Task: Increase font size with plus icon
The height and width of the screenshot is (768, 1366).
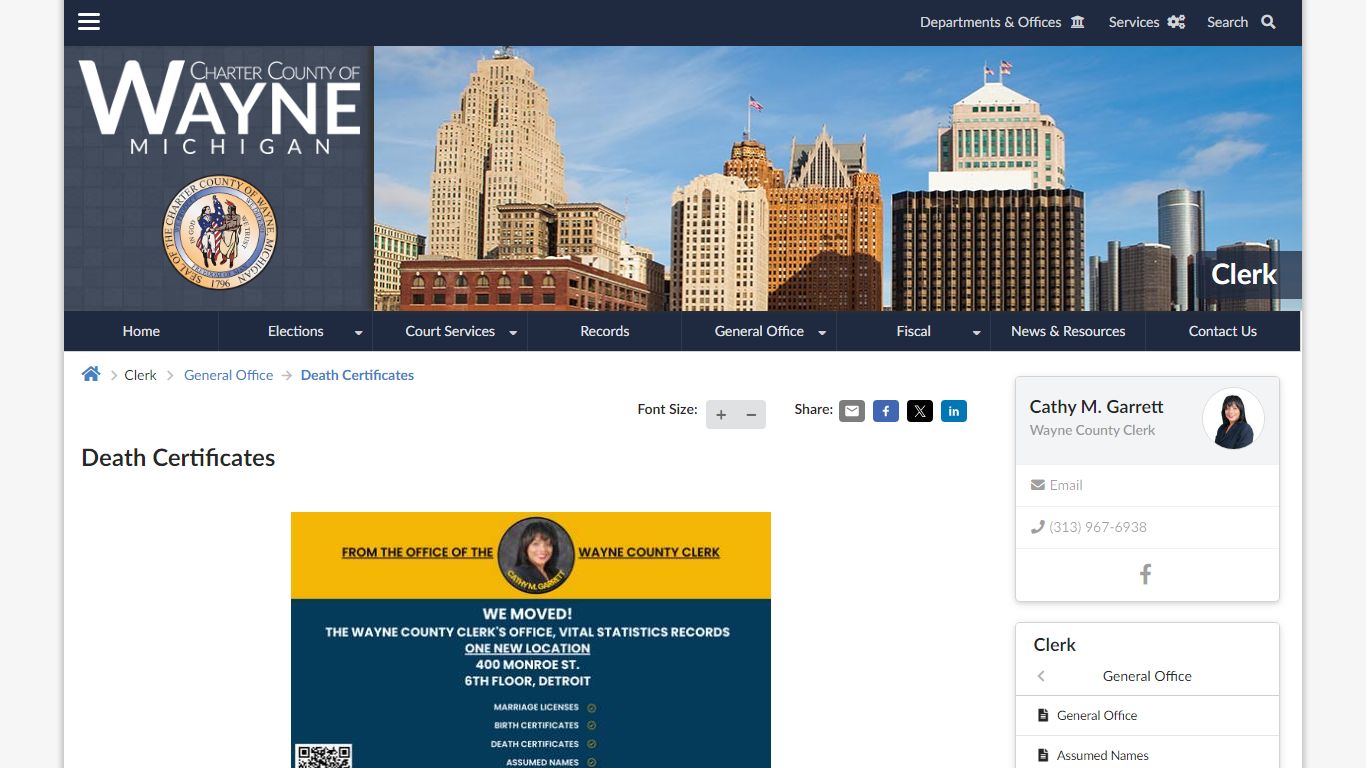Action: 721,414
